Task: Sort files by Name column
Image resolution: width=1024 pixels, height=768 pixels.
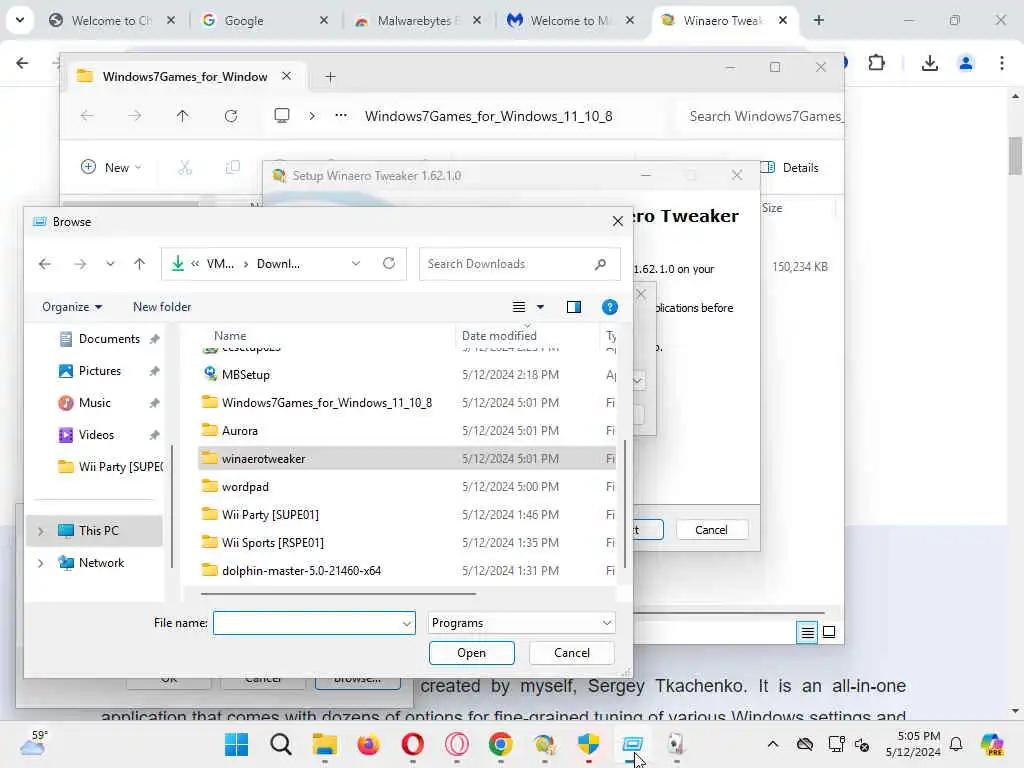Action: click(x=230, y=336)
